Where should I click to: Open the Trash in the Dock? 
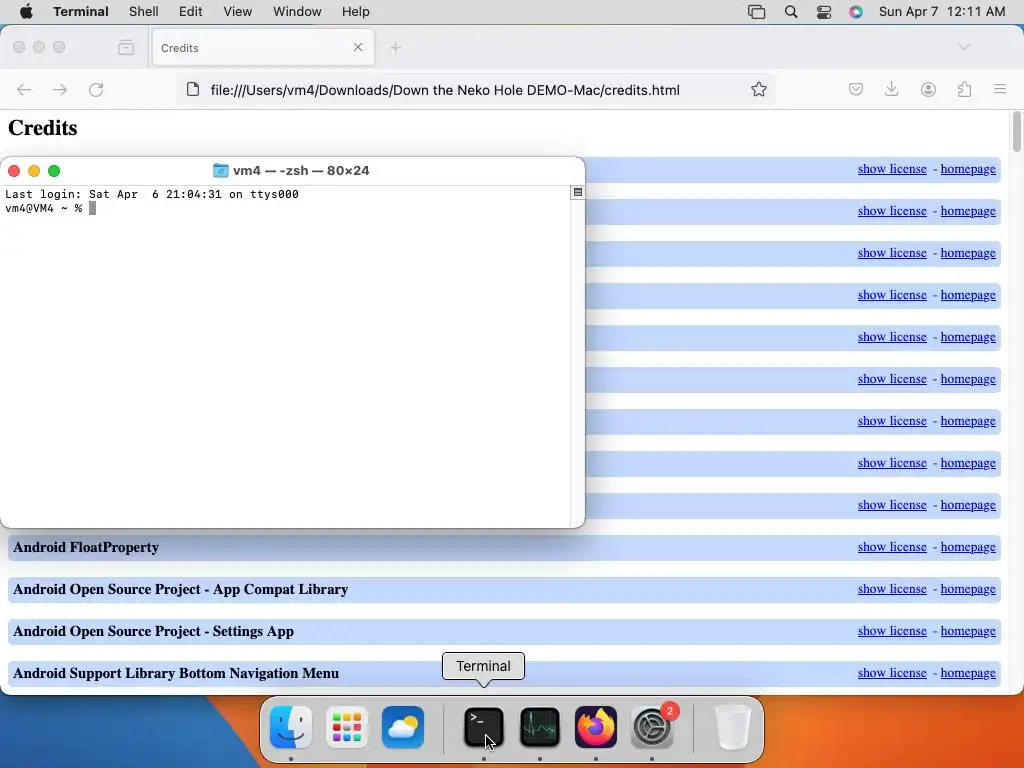coord(733,727)
